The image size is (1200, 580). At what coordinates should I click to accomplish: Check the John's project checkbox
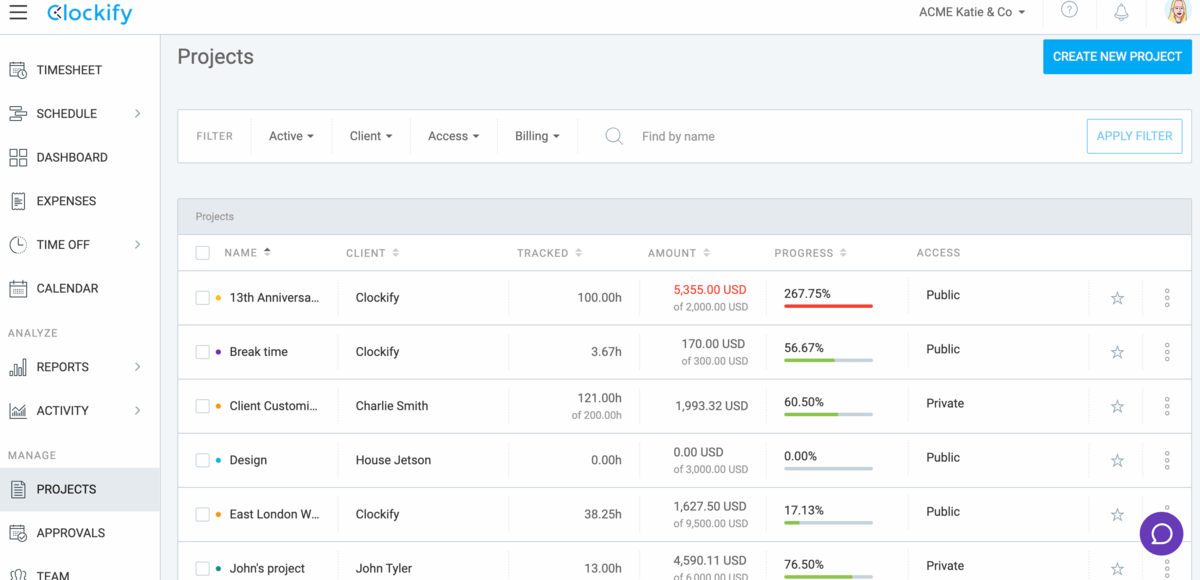[202, 568]
